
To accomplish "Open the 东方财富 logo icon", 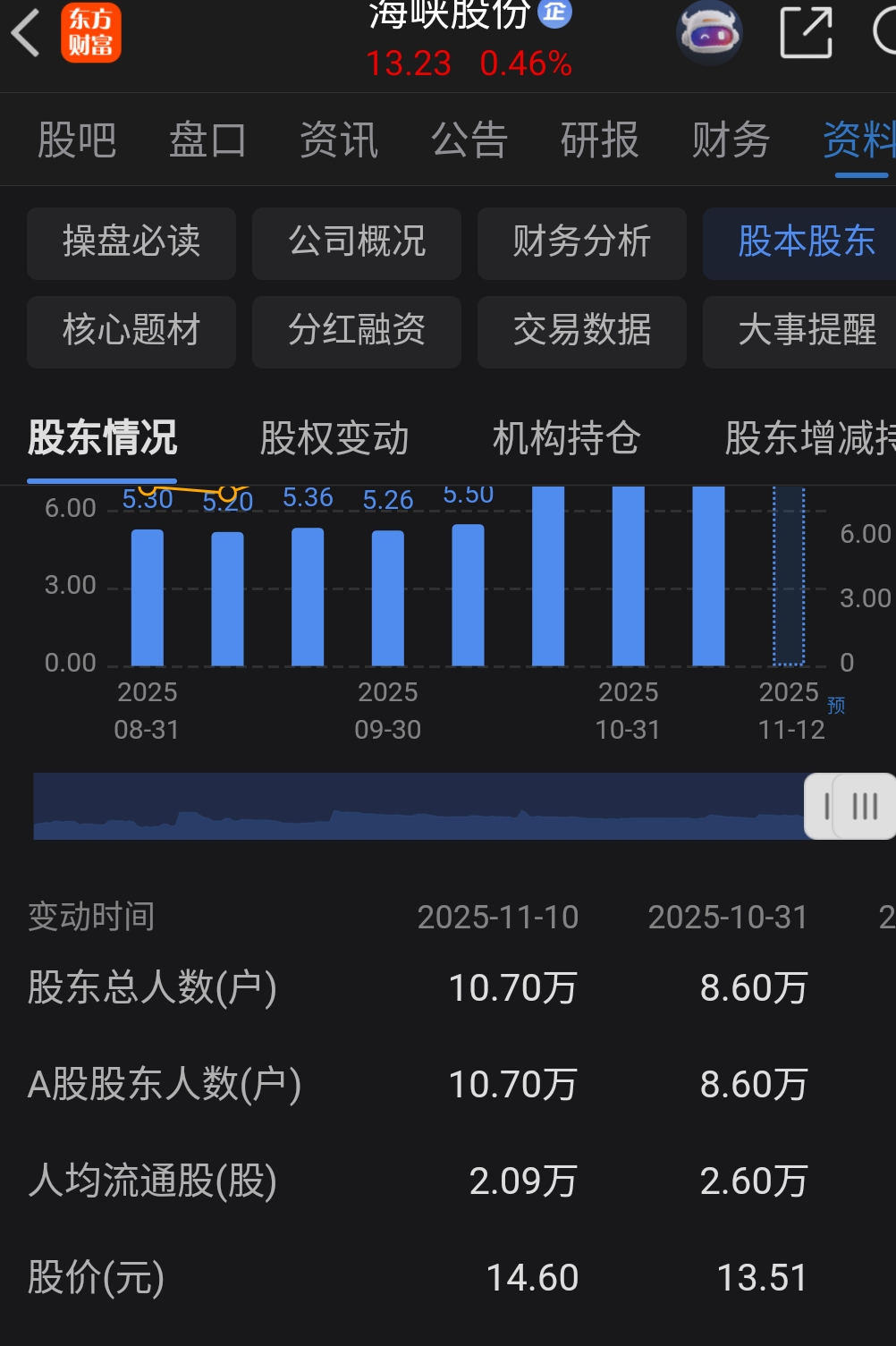I will tap(91, 33).
